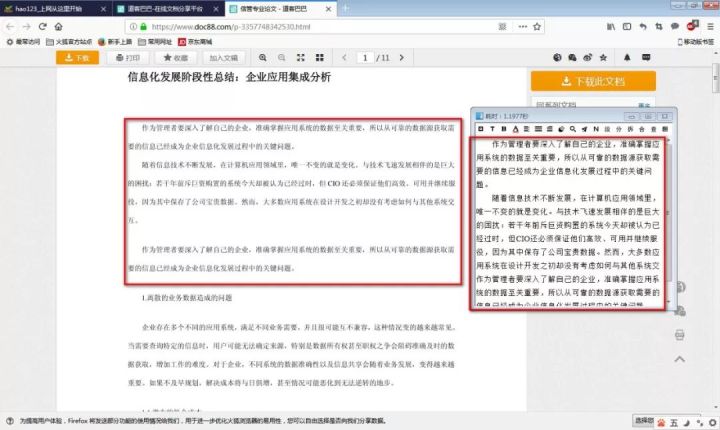Bookmark this page with star icon
720x430 pixels.
537,27
